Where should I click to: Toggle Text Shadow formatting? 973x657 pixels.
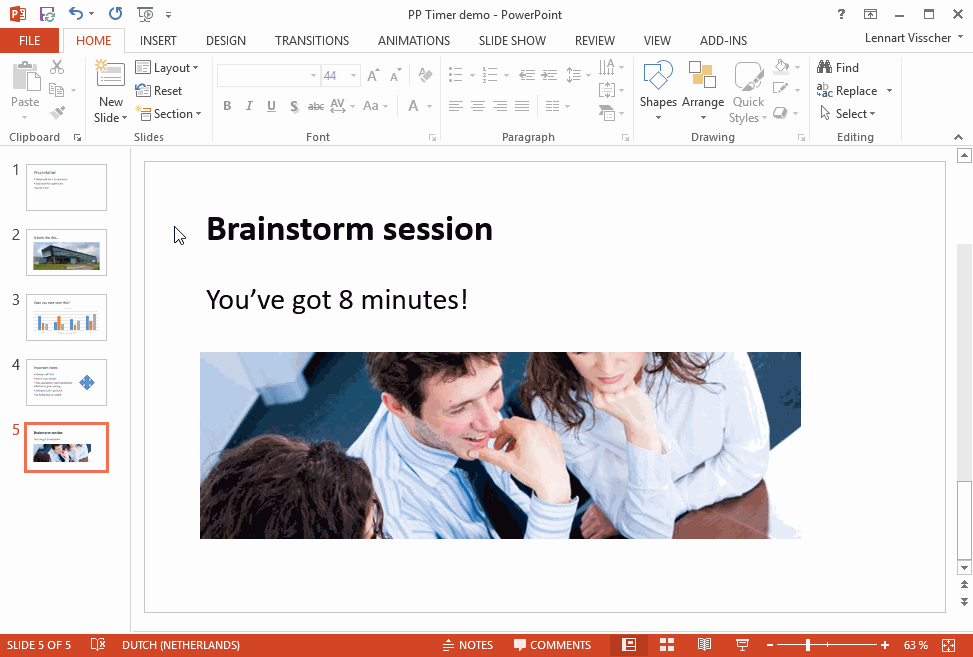tap(294, 106)
